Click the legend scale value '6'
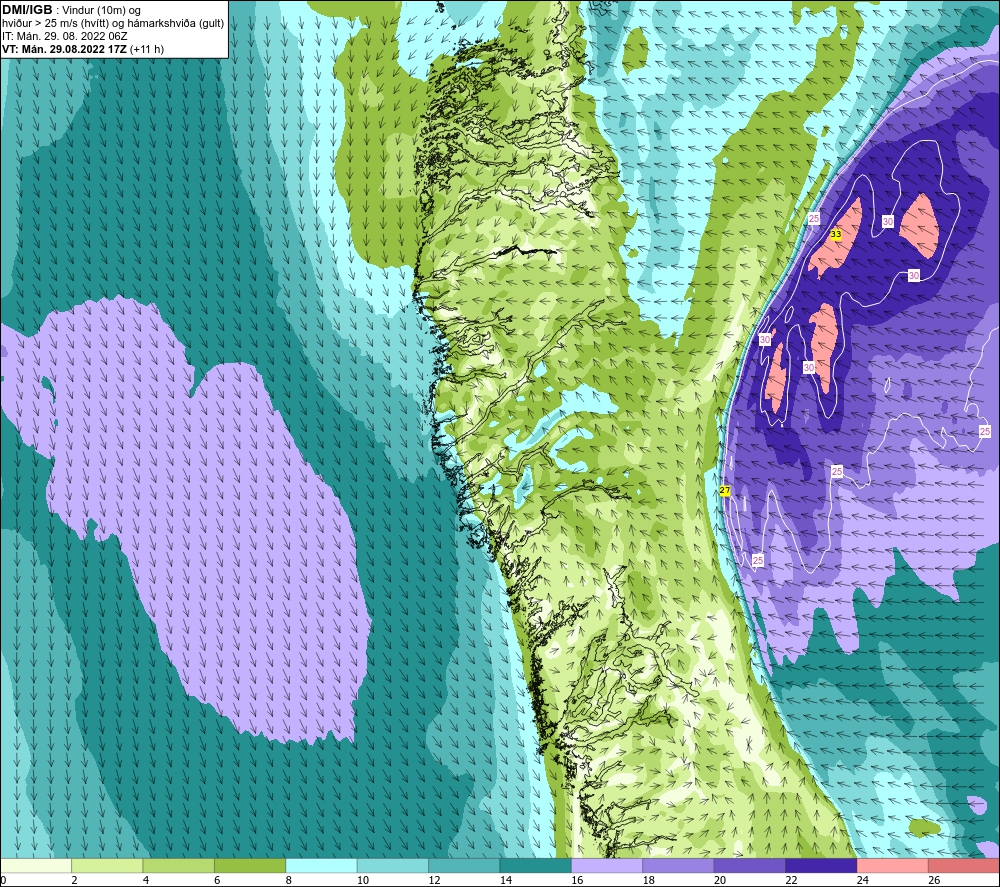Viewport: 1000px width, 887px height. (217, 880)
